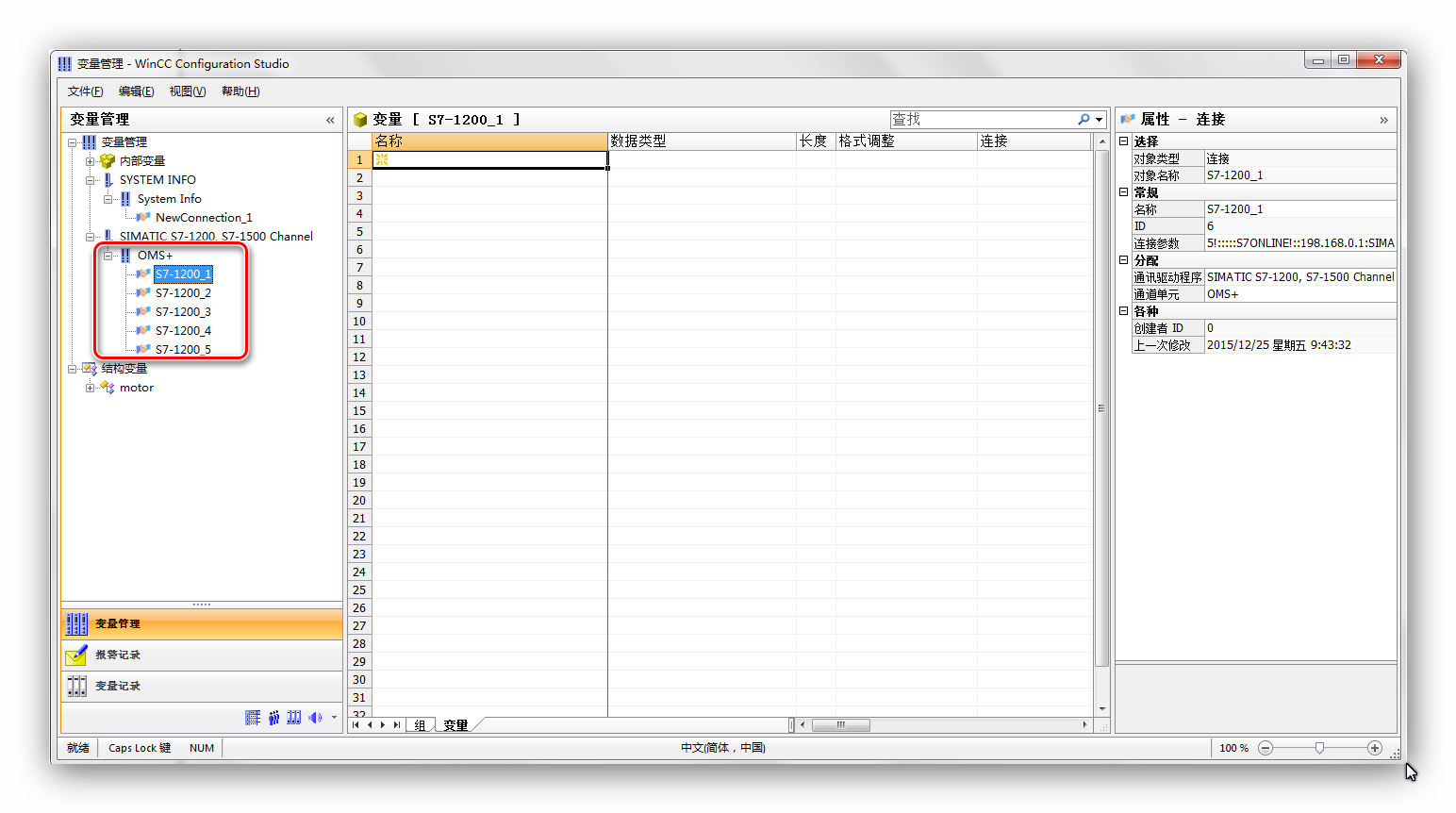
Task: Collapse the SYSTEM INFO tree node
Action: point(91,180)
